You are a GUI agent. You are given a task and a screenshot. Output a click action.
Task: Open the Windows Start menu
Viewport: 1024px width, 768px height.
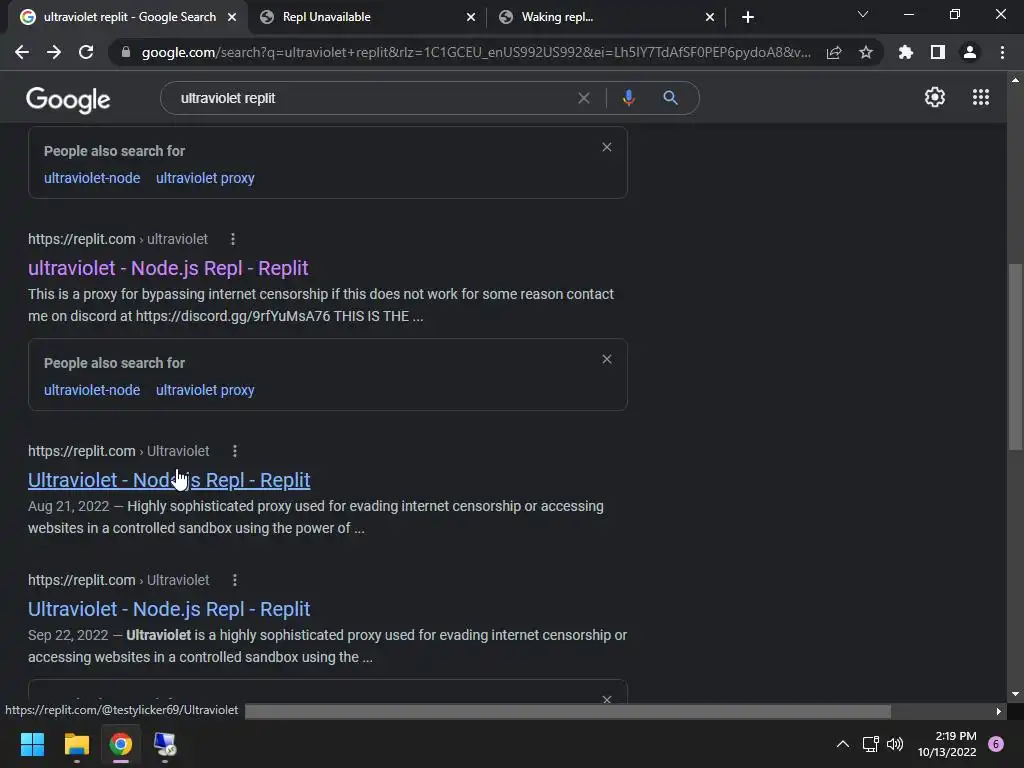32,744
